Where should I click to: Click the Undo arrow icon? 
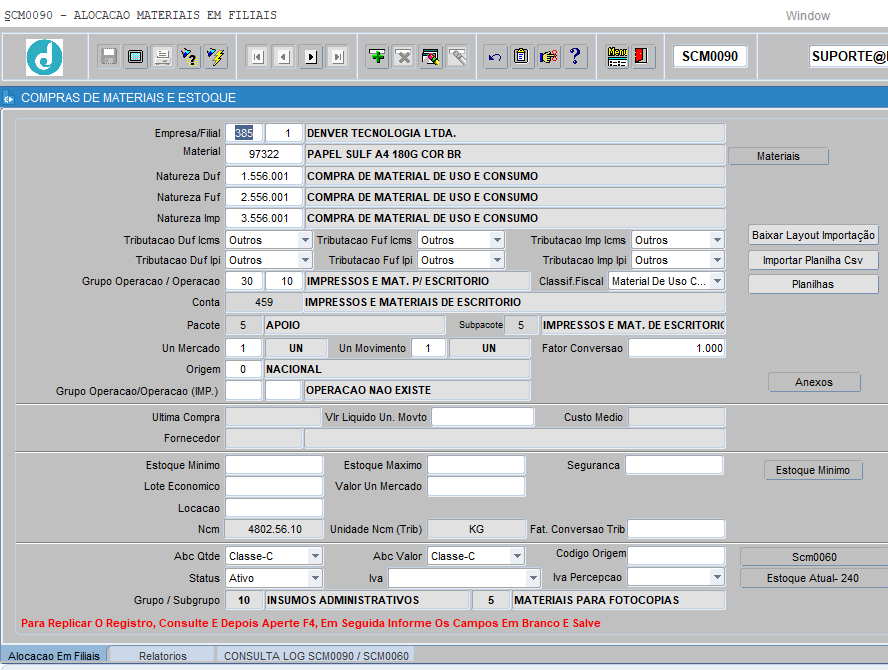495,57
